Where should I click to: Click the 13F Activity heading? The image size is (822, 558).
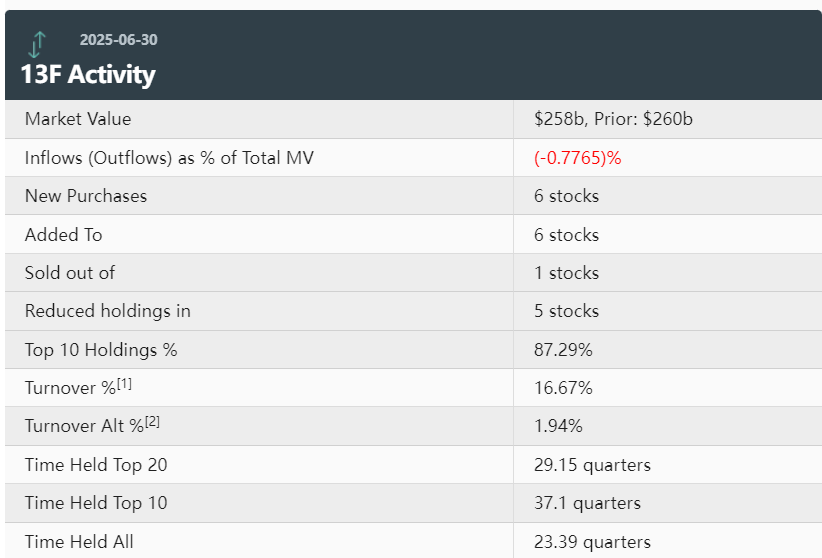click(88, 74)
